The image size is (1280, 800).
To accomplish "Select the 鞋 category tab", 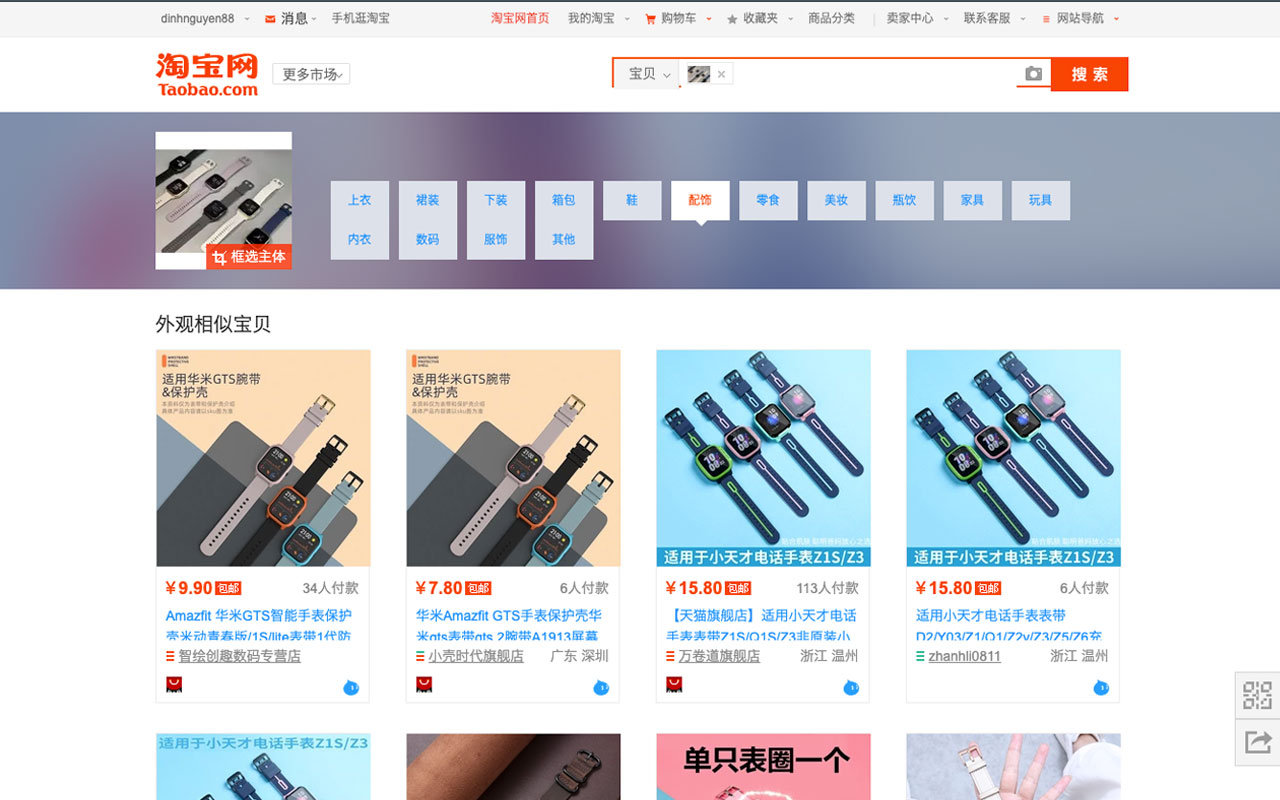I will (632, 200).
